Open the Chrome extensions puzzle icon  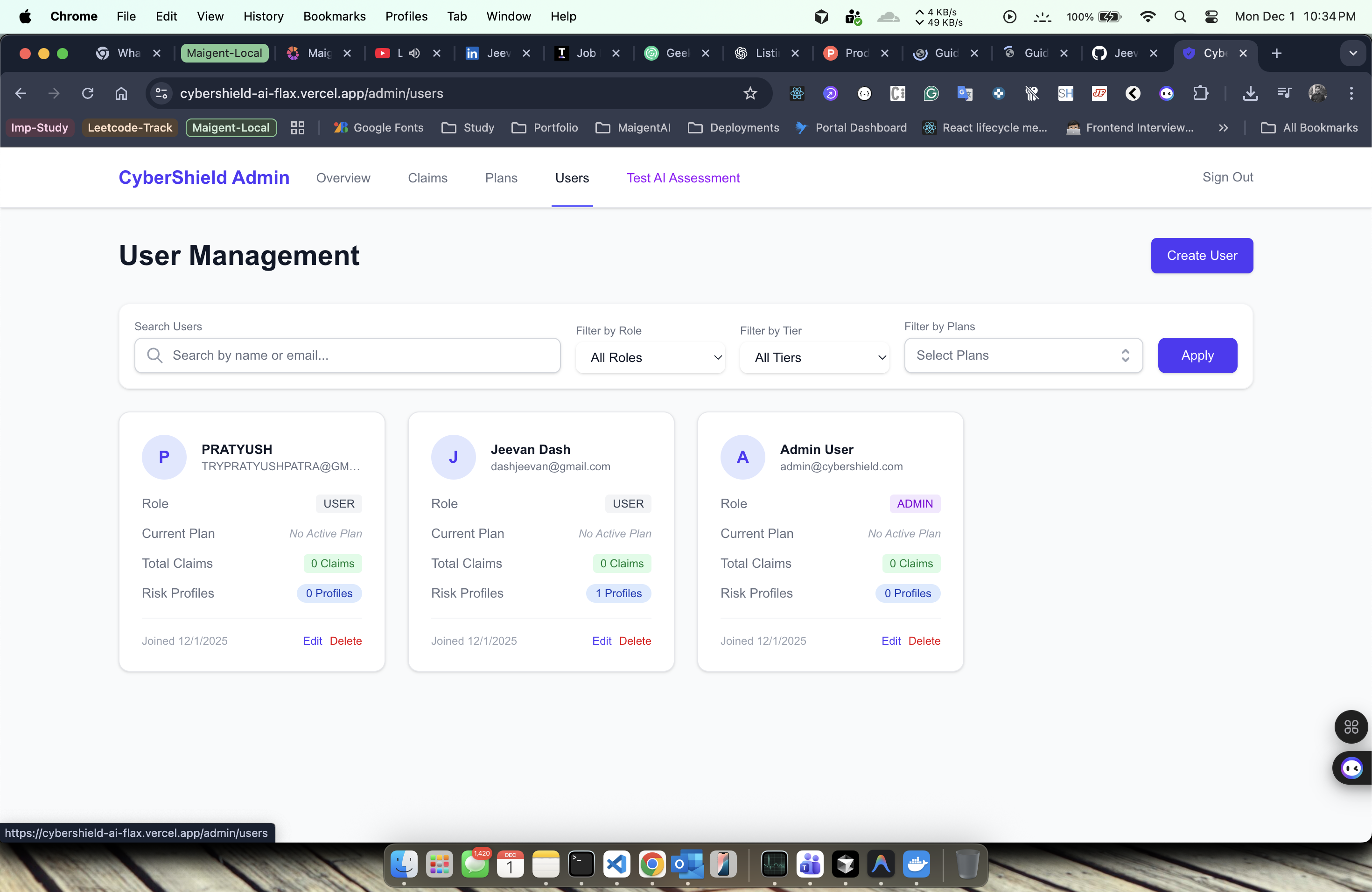point(1200,93)
